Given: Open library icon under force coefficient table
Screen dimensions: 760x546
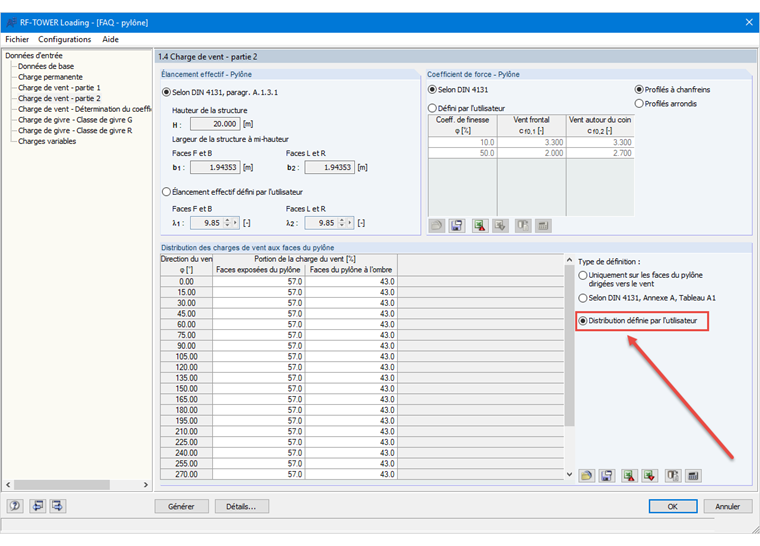Looking at the screenshot, I should pyautogui.click(x=437, y=225).
